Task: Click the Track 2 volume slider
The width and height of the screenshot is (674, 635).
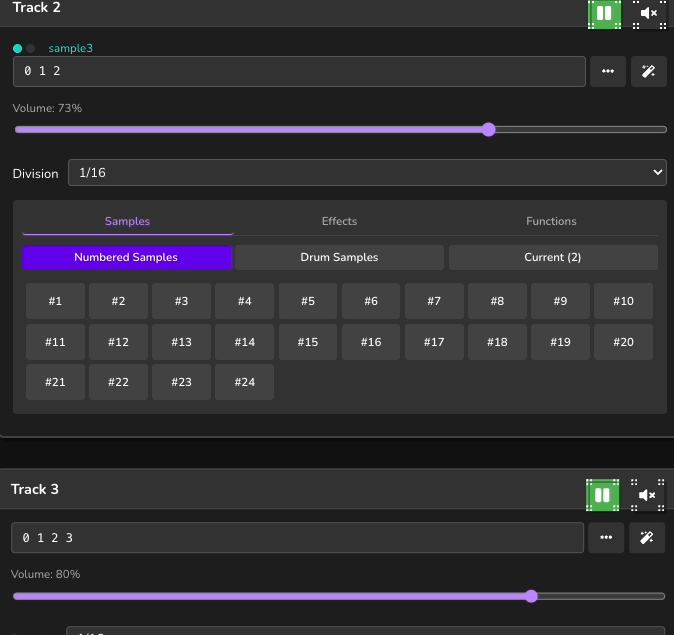Action: click(340, 129)
